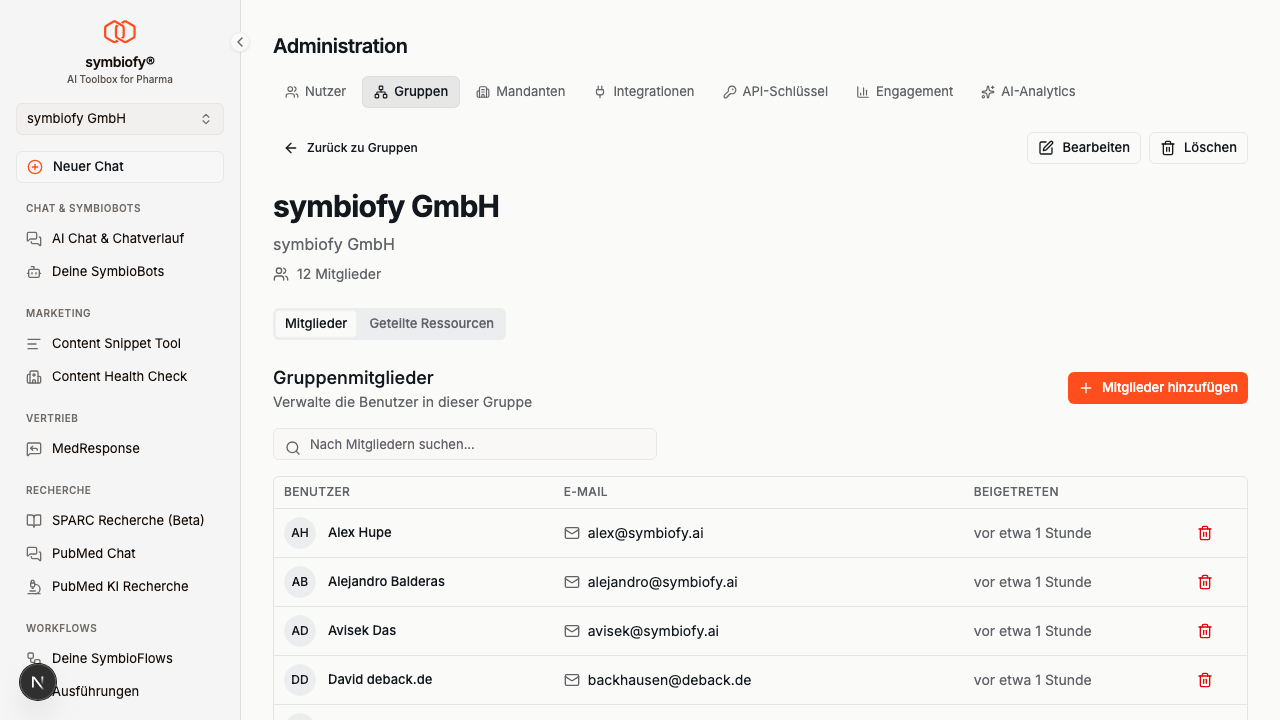Click Mitglieder hinzufügen

(1158, 388)
